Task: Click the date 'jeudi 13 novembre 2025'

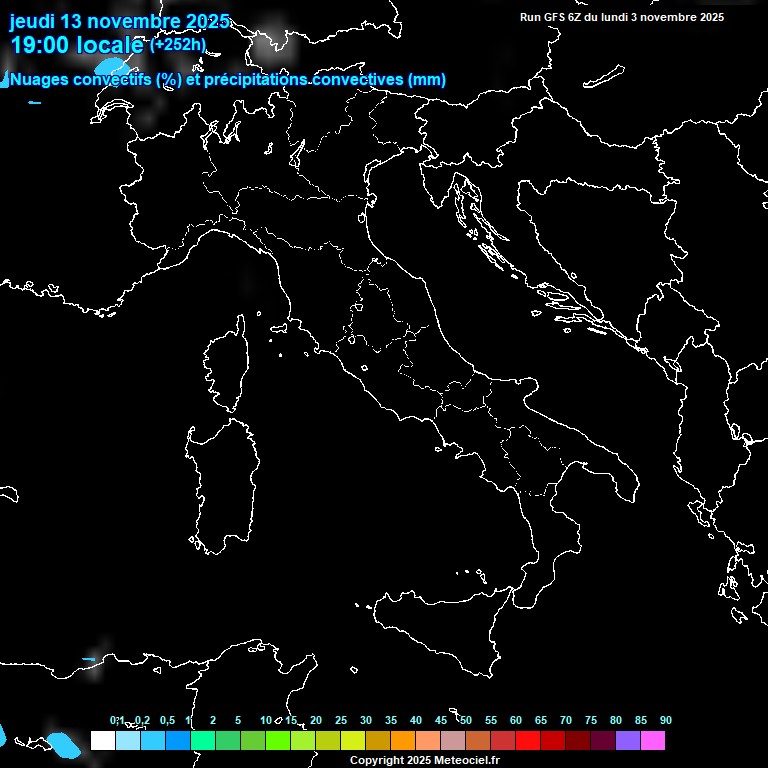Action: pos(120,22)
